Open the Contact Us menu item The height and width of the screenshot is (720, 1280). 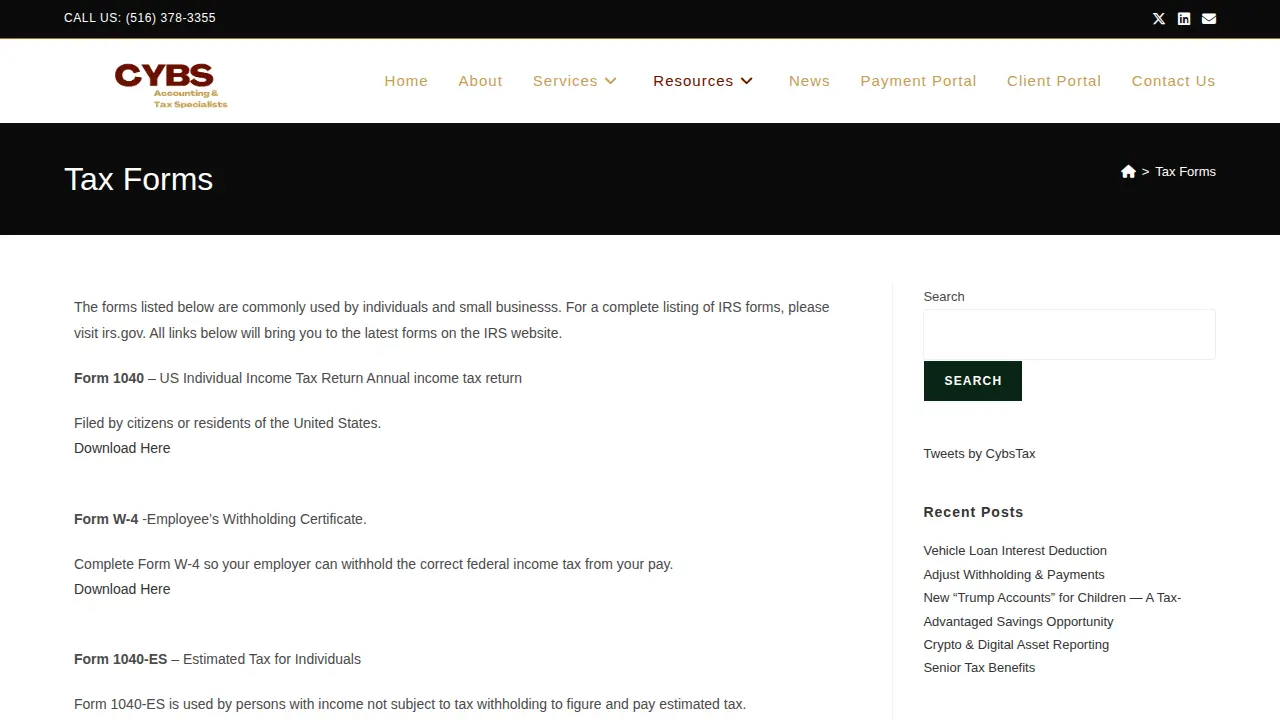1173,81
